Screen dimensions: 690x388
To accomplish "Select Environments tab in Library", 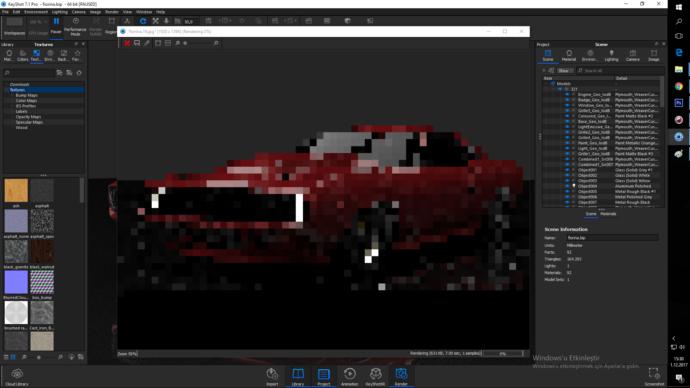I will [x=50, y=55].
